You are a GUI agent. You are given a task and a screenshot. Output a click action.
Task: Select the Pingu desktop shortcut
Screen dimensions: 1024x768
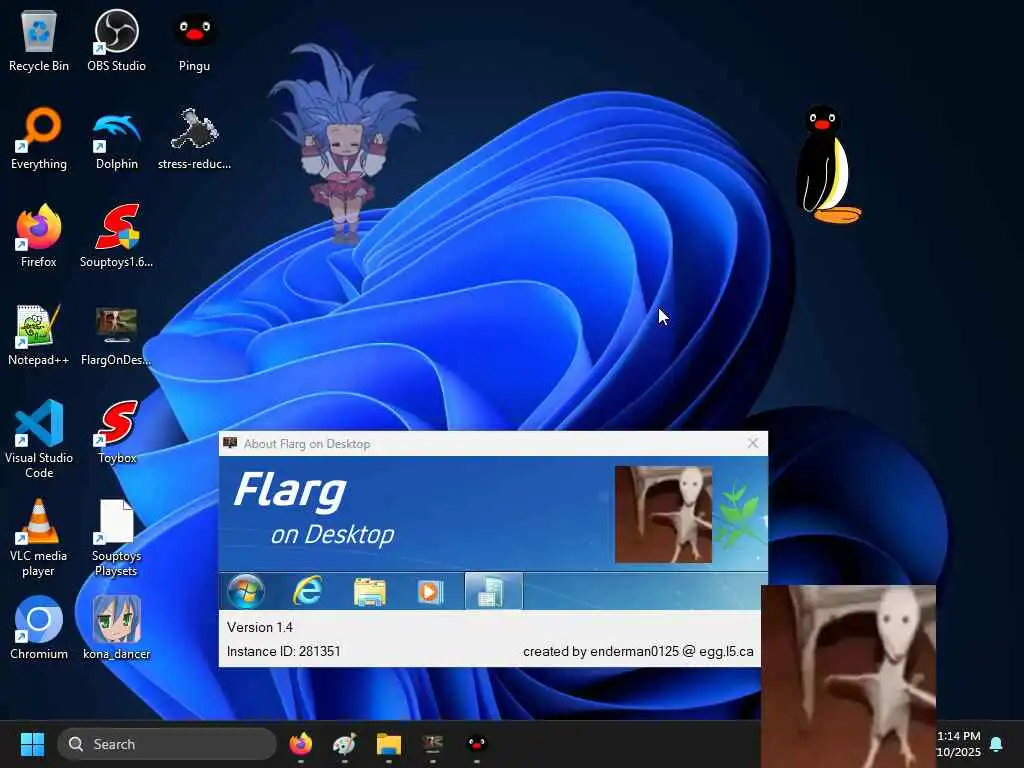pyautogui.click(x=194, y=40)
